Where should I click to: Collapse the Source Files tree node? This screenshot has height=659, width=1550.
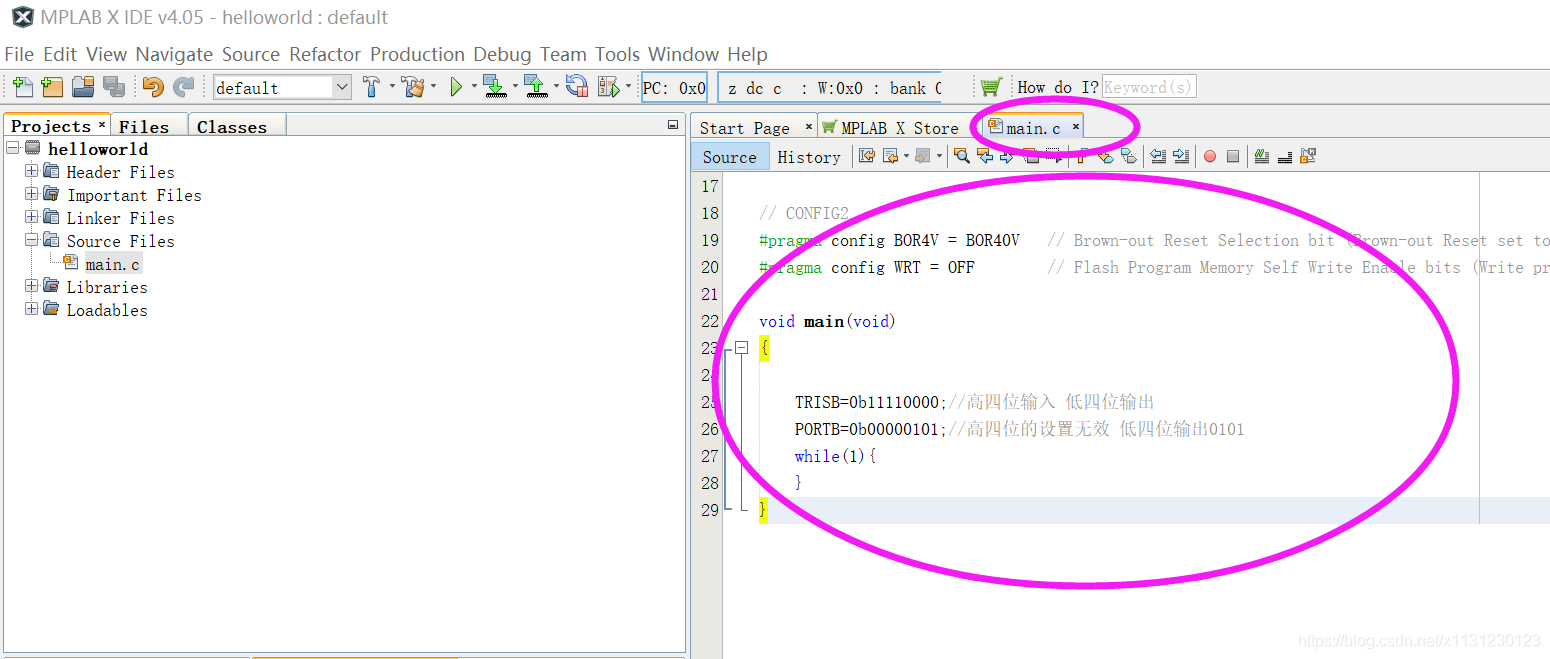point(32,240)
